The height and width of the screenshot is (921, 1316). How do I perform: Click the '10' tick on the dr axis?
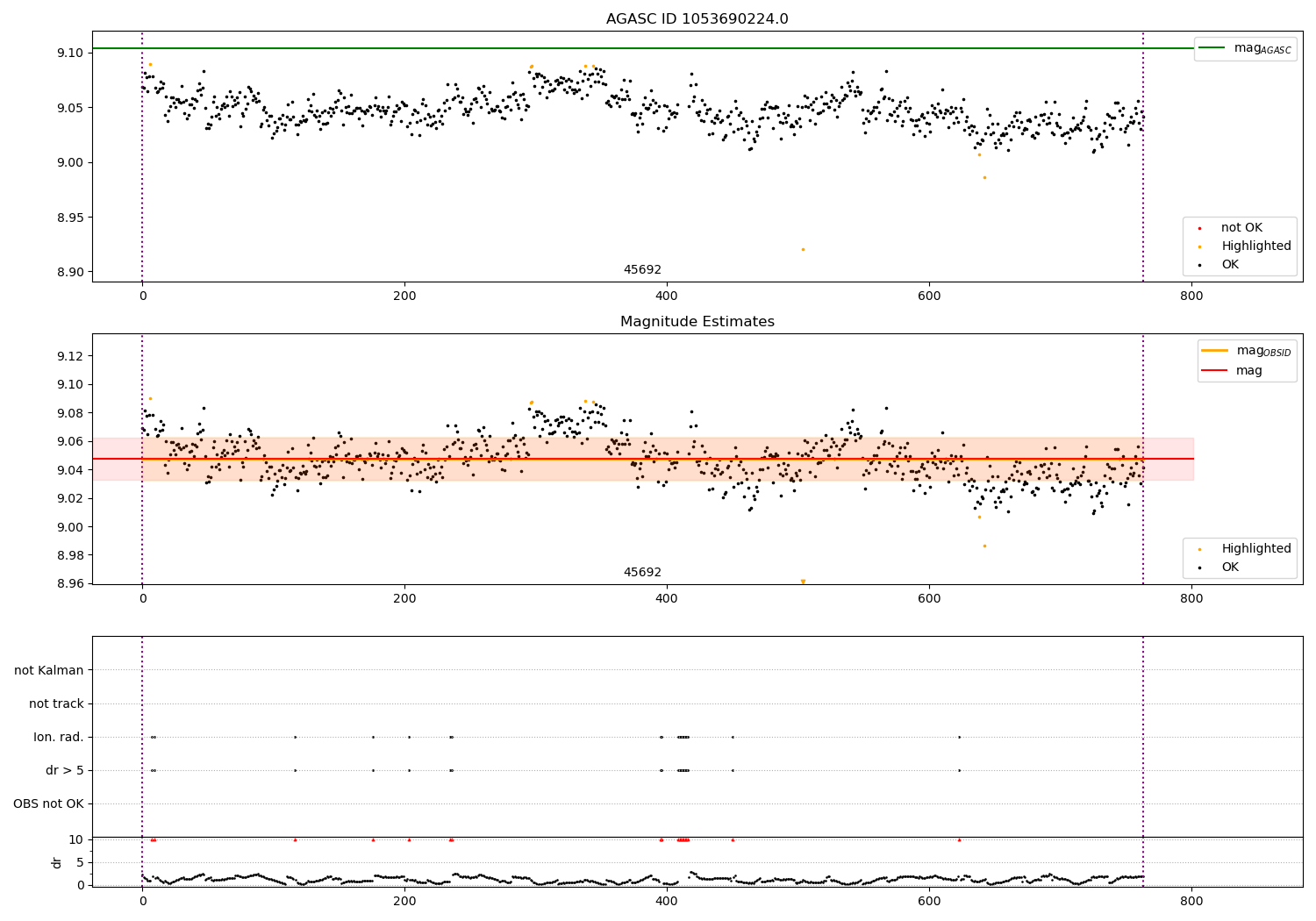76,839
